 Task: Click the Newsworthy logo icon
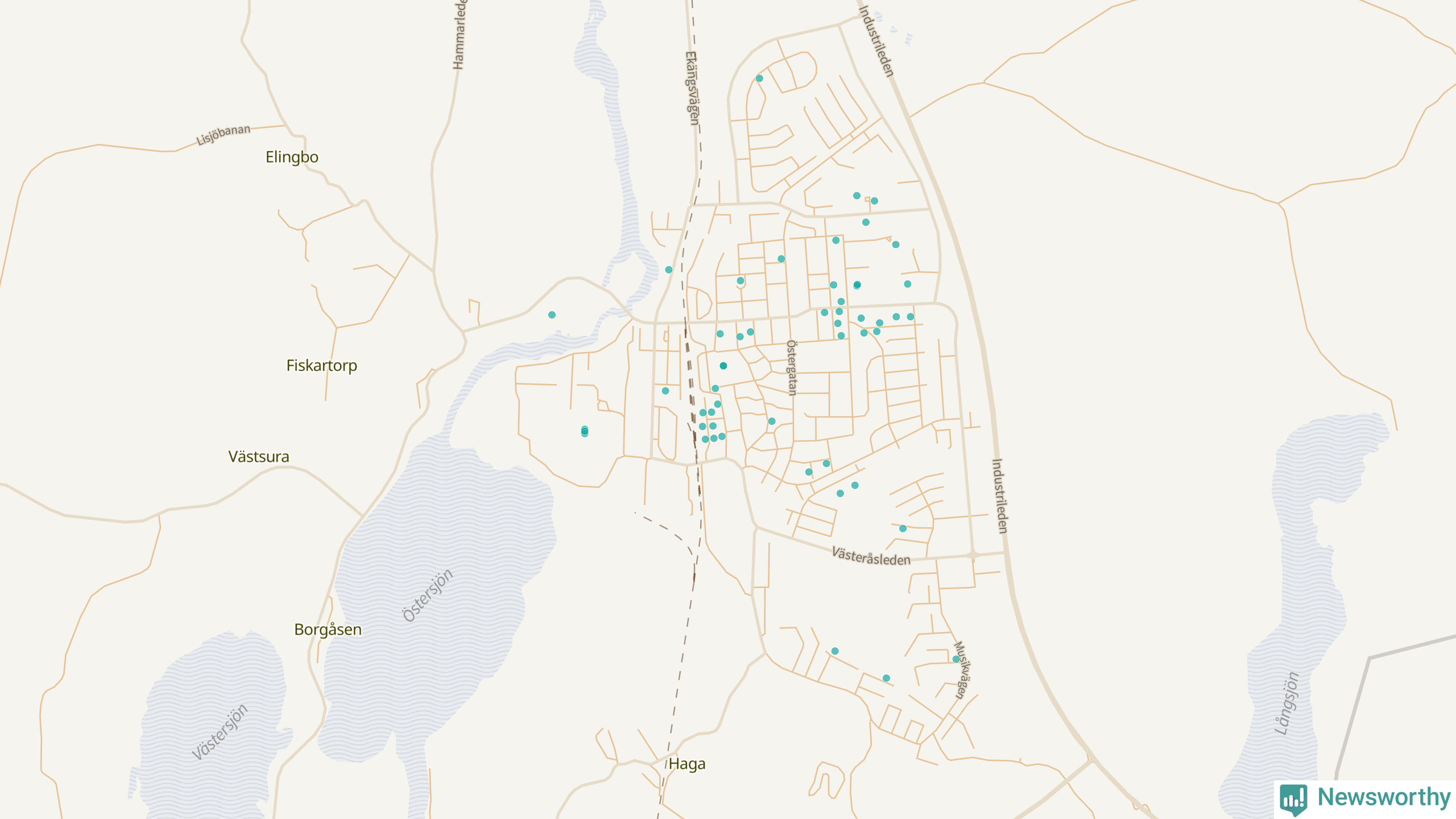pos(1293,799)
